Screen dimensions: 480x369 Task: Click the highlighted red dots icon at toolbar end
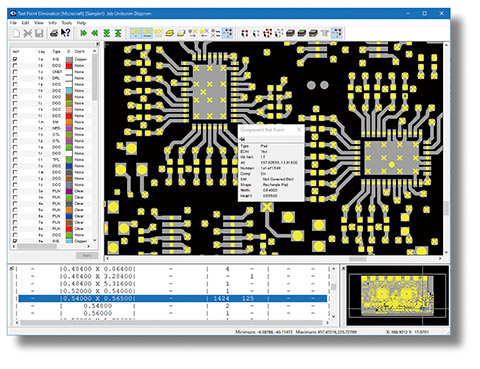(337, 33)
